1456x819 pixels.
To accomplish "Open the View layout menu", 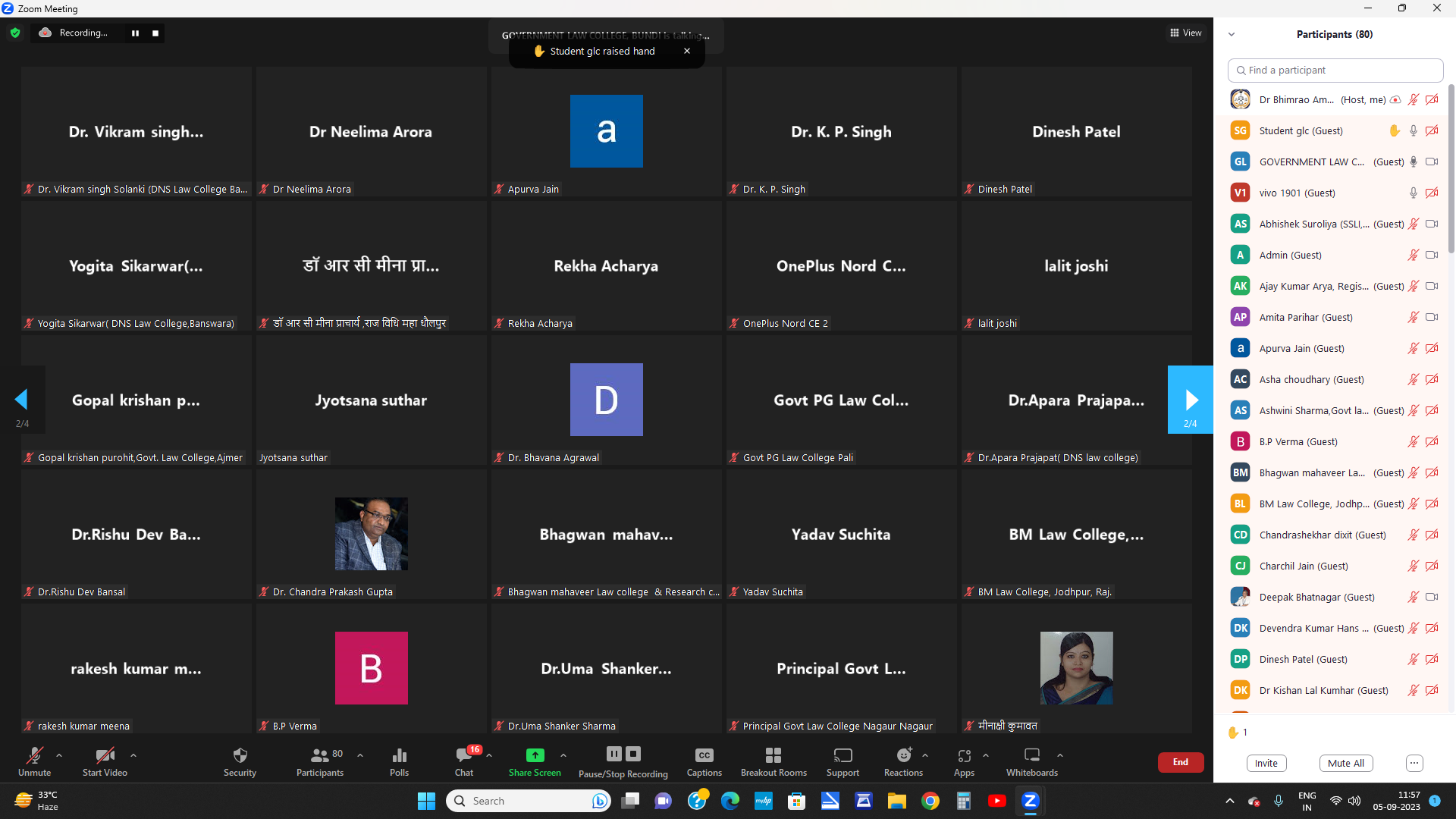I will pos(1186,33).
